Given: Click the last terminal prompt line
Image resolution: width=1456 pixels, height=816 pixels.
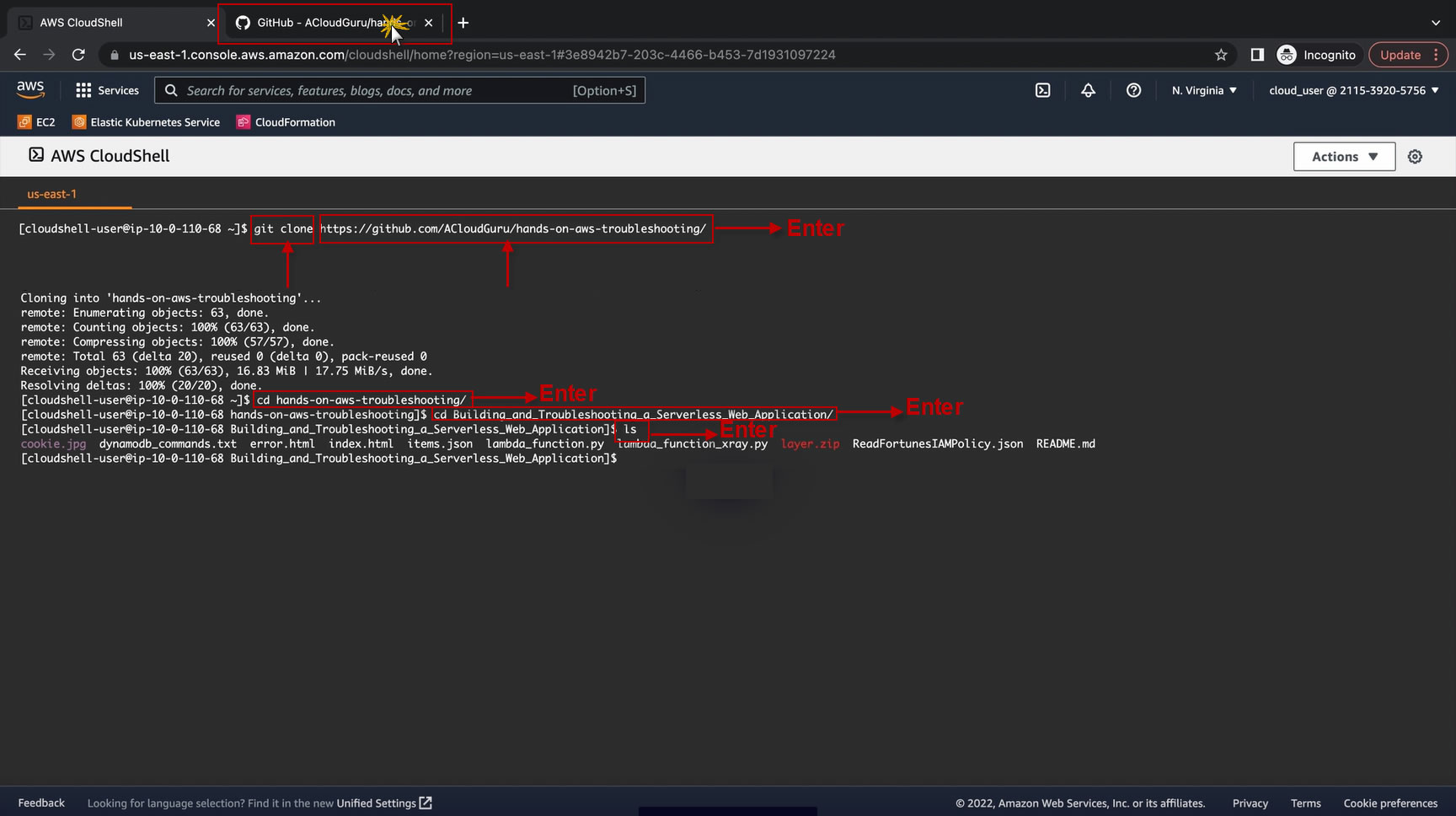Looking at the screenshot, I should coord(318,459).
